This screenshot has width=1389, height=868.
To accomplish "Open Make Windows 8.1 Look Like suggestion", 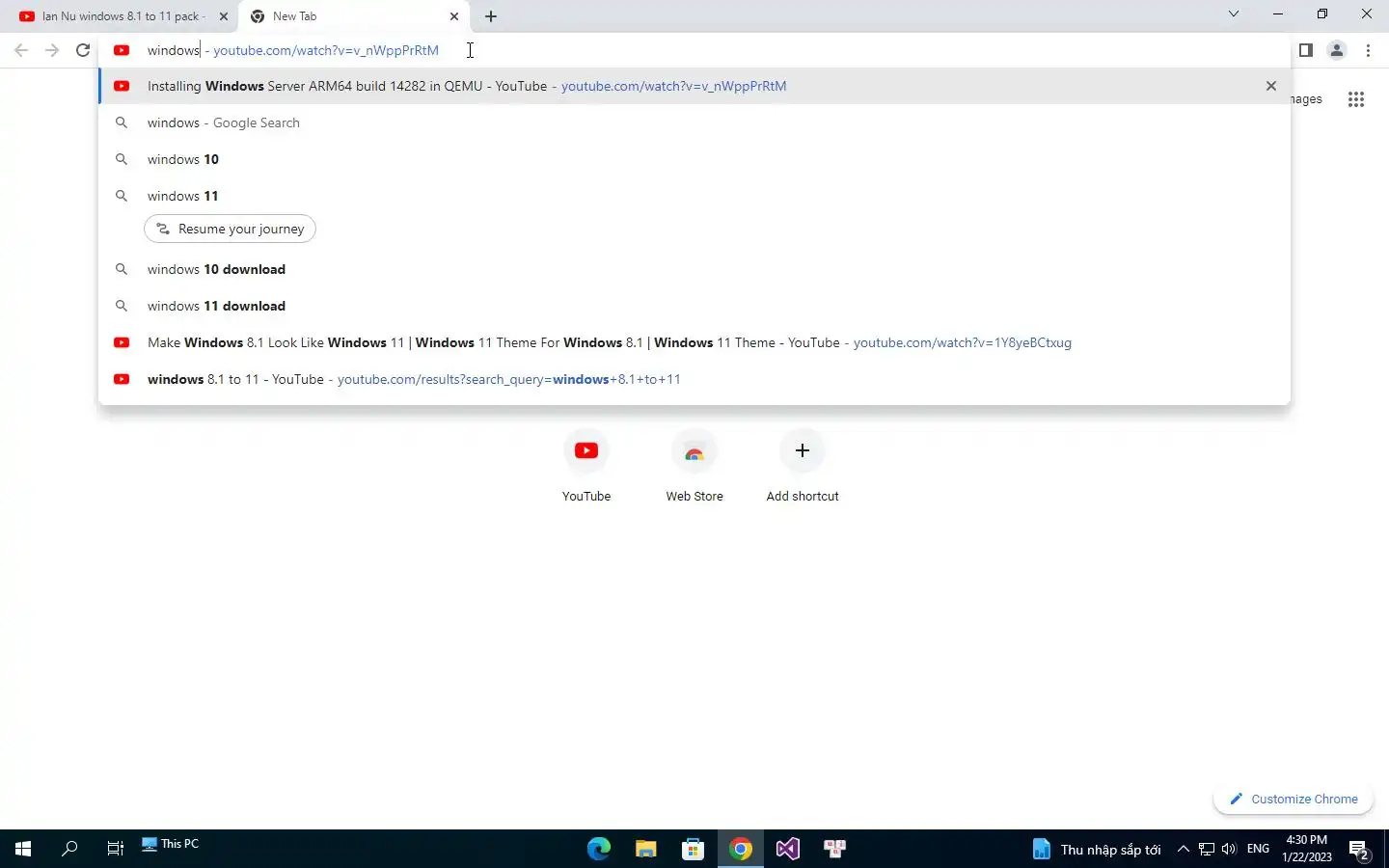I will click(694, 342).
